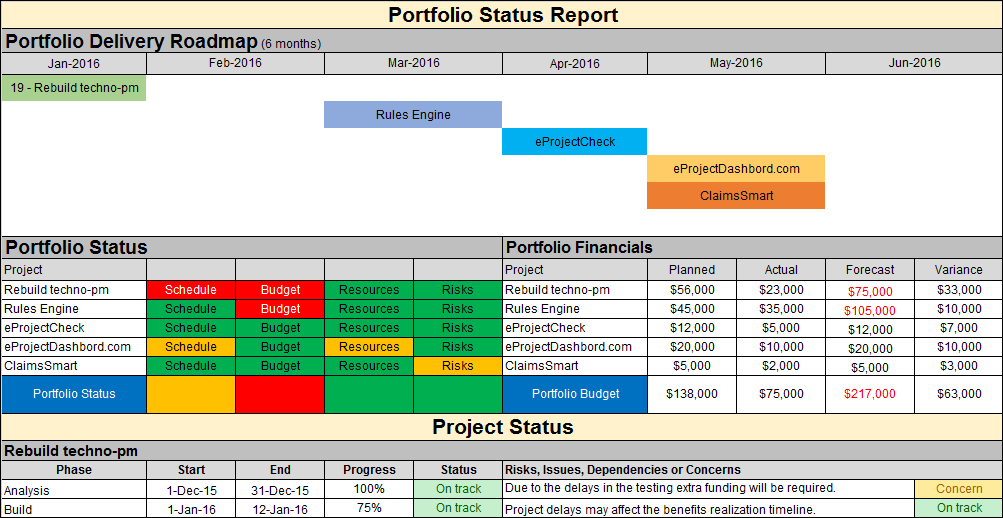Select the eProjectDashbord.com roadmap bar
Viewport: 1003px width, 518px height.
736,169
